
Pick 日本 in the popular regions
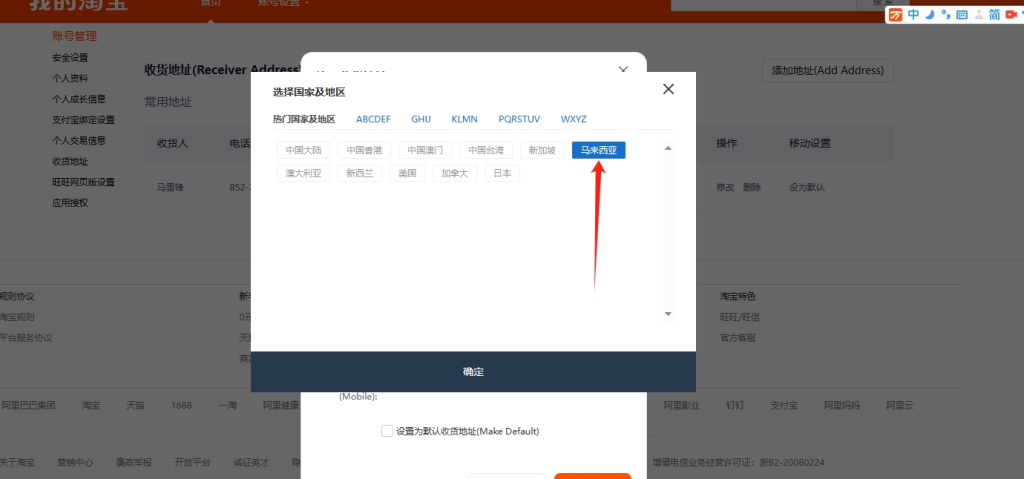pyautogui.click(x=502, y=173)
